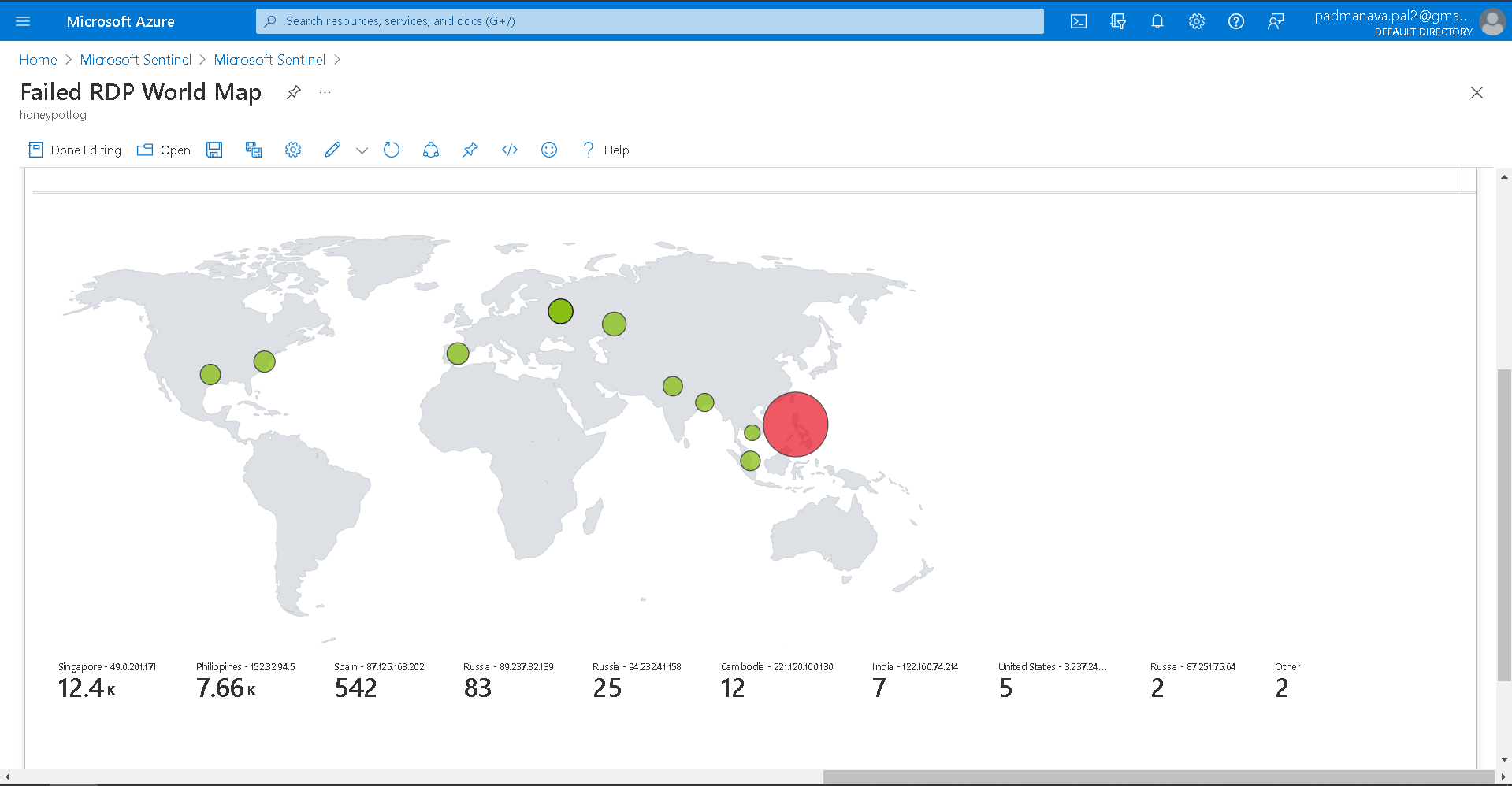This screenshot has height=786, width=1512.
Task: Open workbook settings gear
Action: (292, 150)
